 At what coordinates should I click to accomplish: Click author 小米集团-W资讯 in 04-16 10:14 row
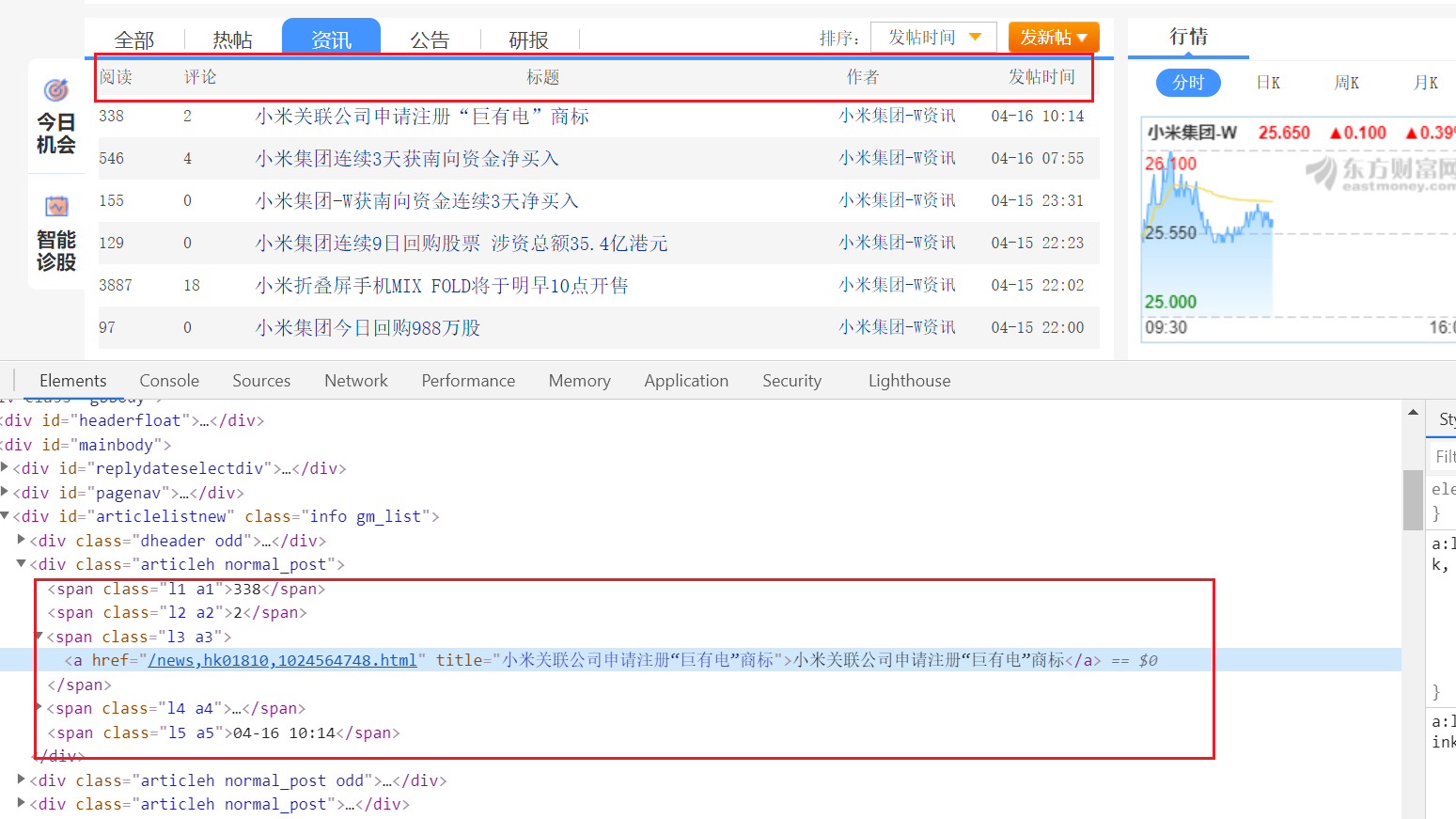point(897,116)
